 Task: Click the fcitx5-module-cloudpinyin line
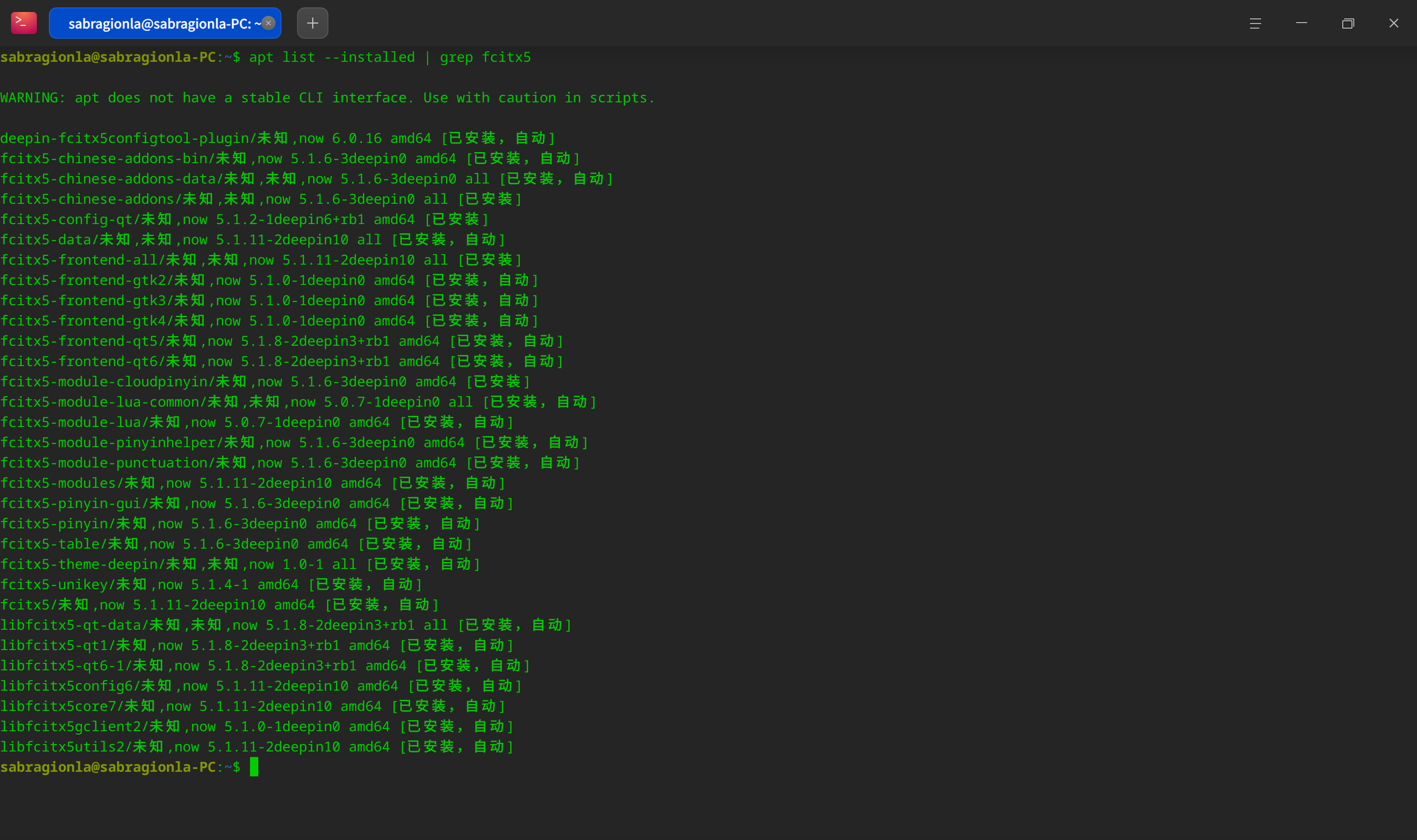point(265,382)
